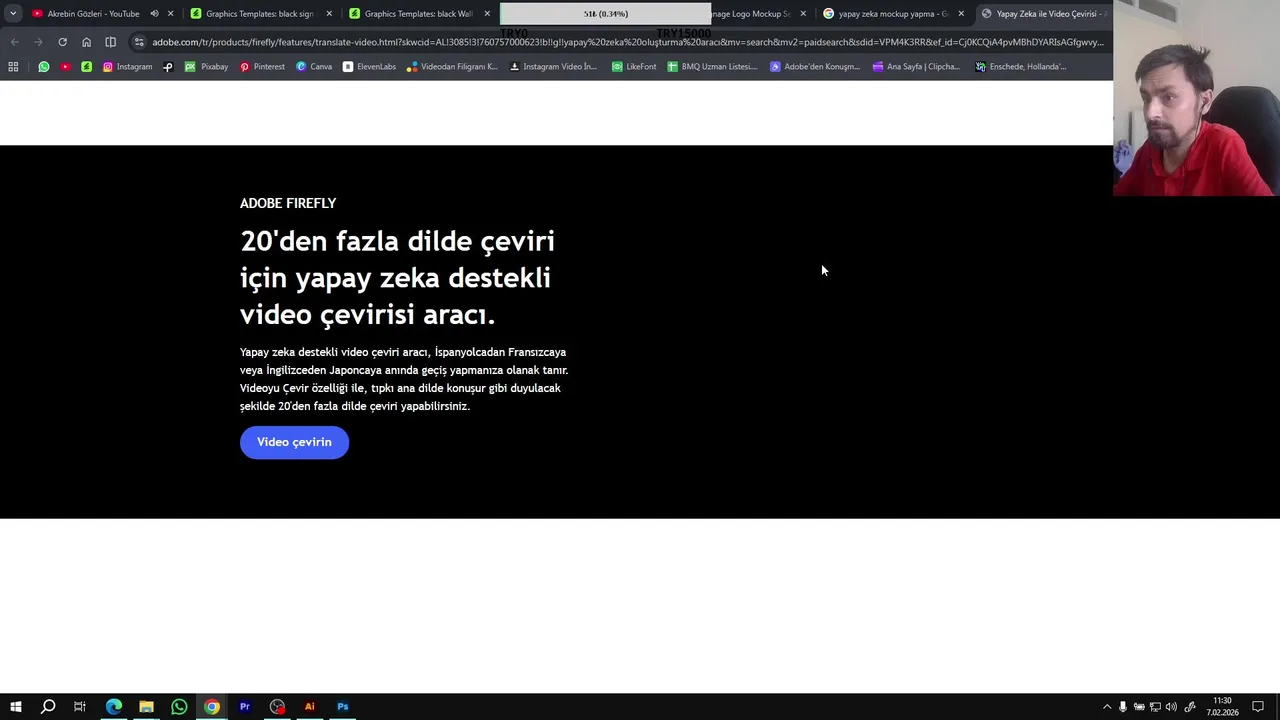Screen dimensions: 1280x720
Task: Click the pen input tray icon
Action: pyautogui.click(x=1190, y=707)
